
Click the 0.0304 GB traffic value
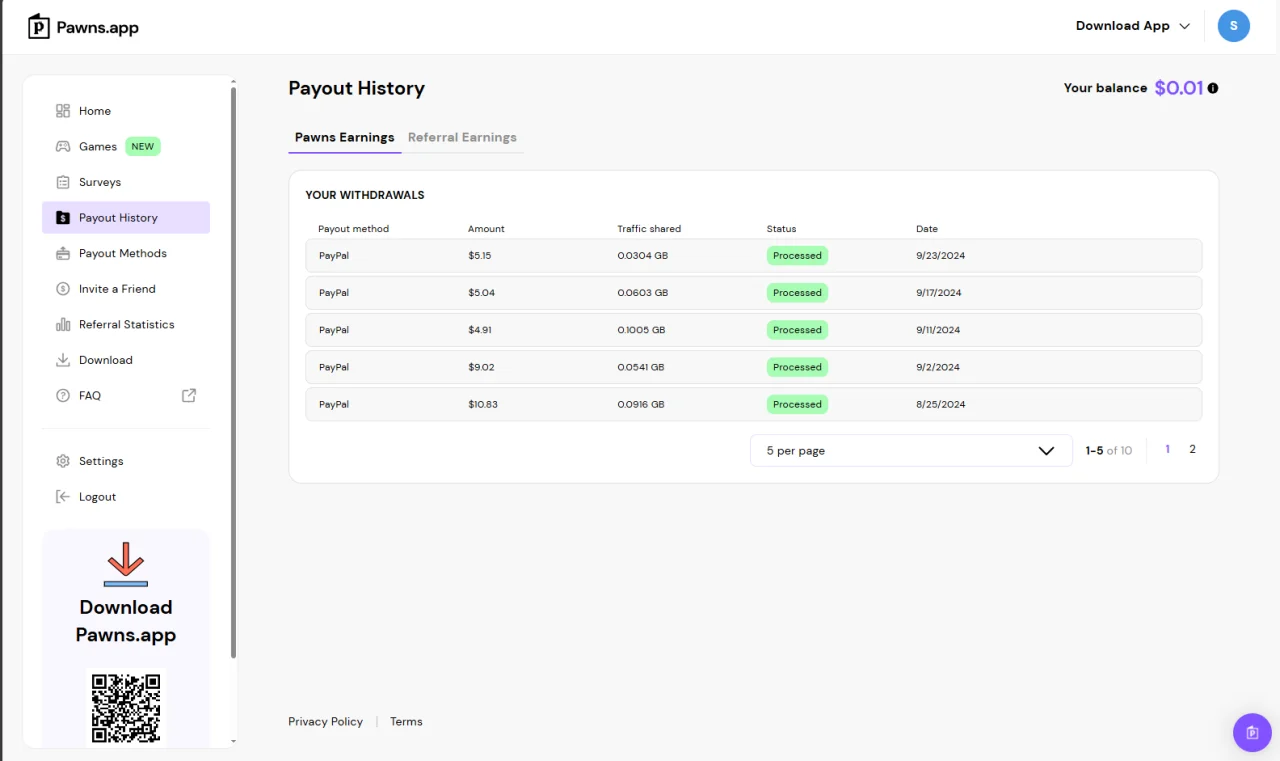(642, 256)
